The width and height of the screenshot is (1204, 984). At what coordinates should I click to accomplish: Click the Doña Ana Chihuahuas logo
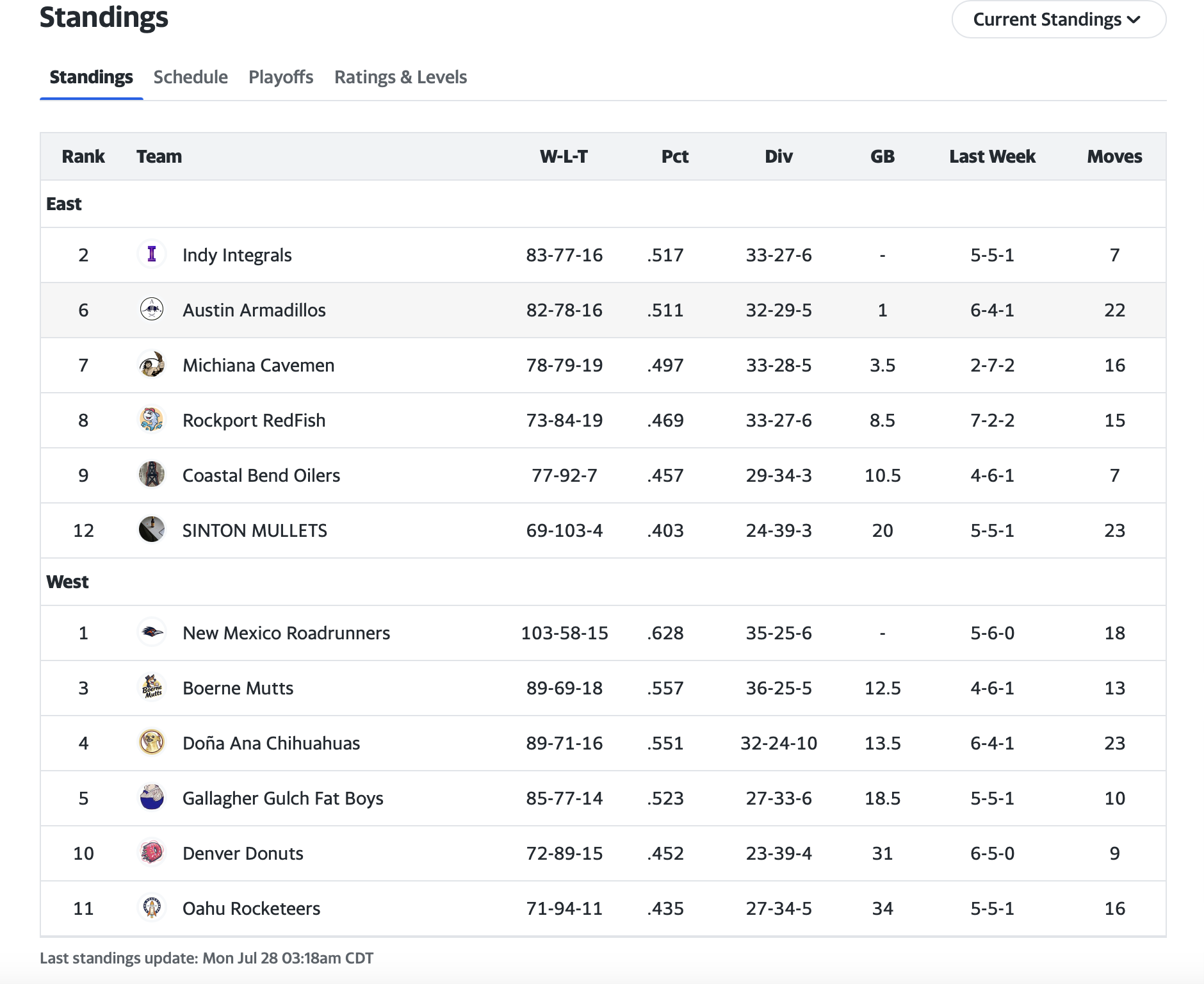152,743
